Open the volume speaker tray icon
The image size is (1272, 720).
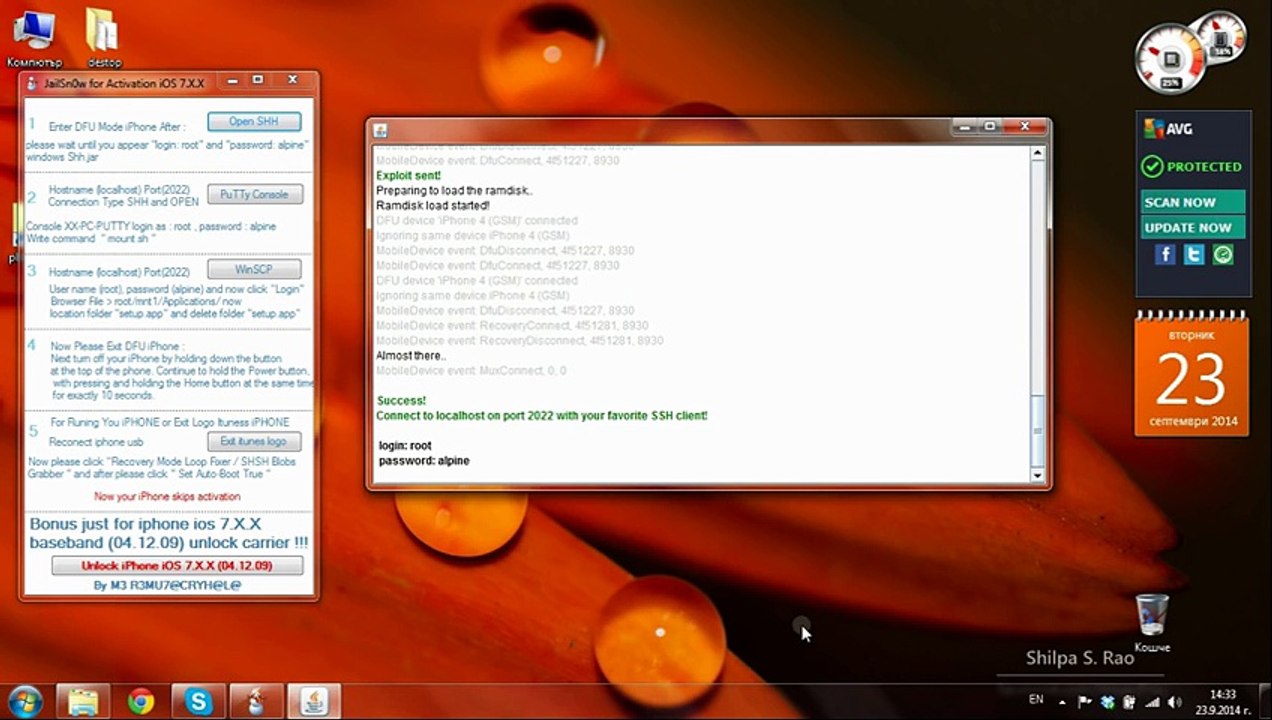[1173, 702]
